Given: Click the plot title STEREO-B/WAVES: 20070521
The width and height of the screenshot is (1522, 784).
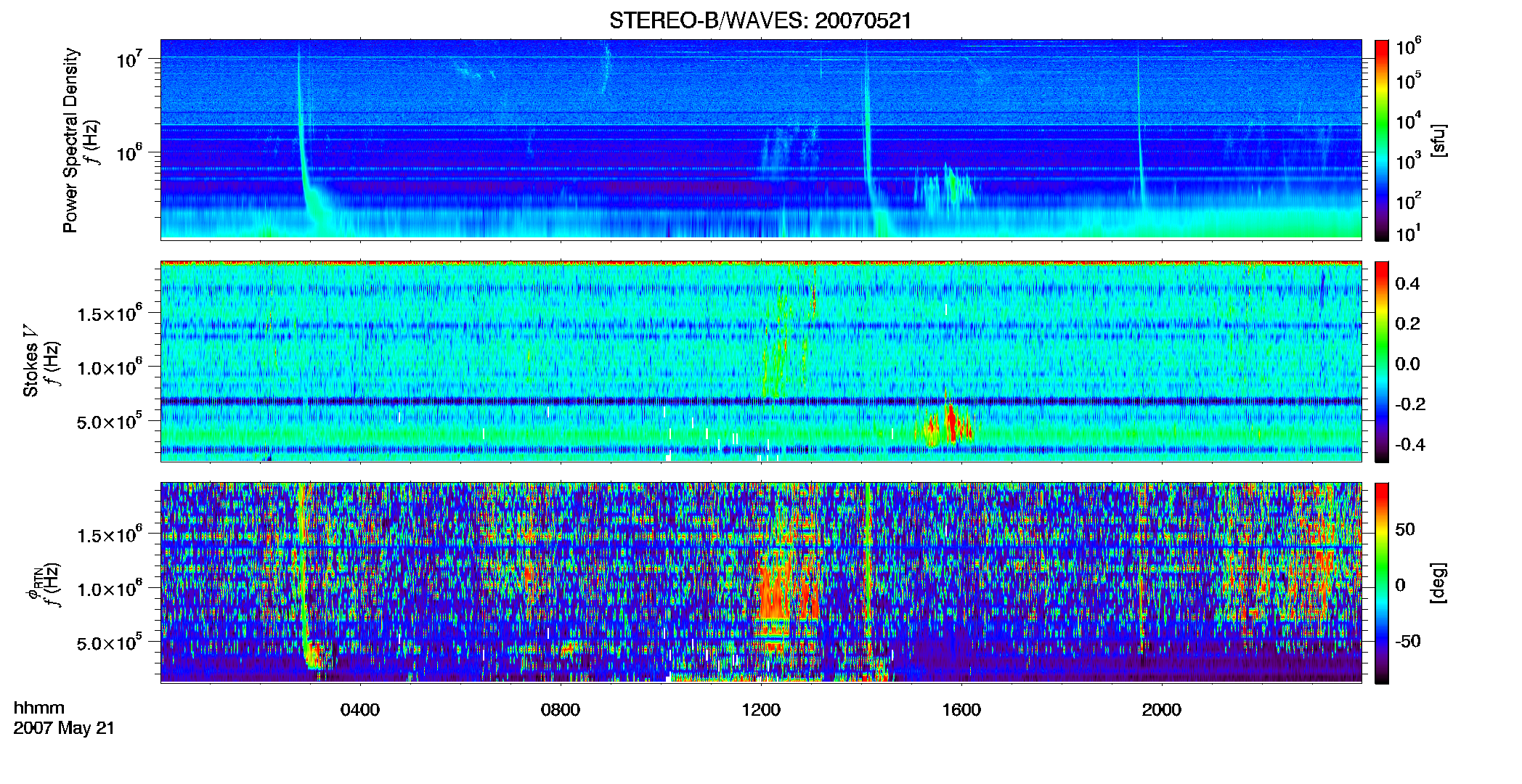Looking at the screenshot, I should pyautogui.click(x=760, y=20).
